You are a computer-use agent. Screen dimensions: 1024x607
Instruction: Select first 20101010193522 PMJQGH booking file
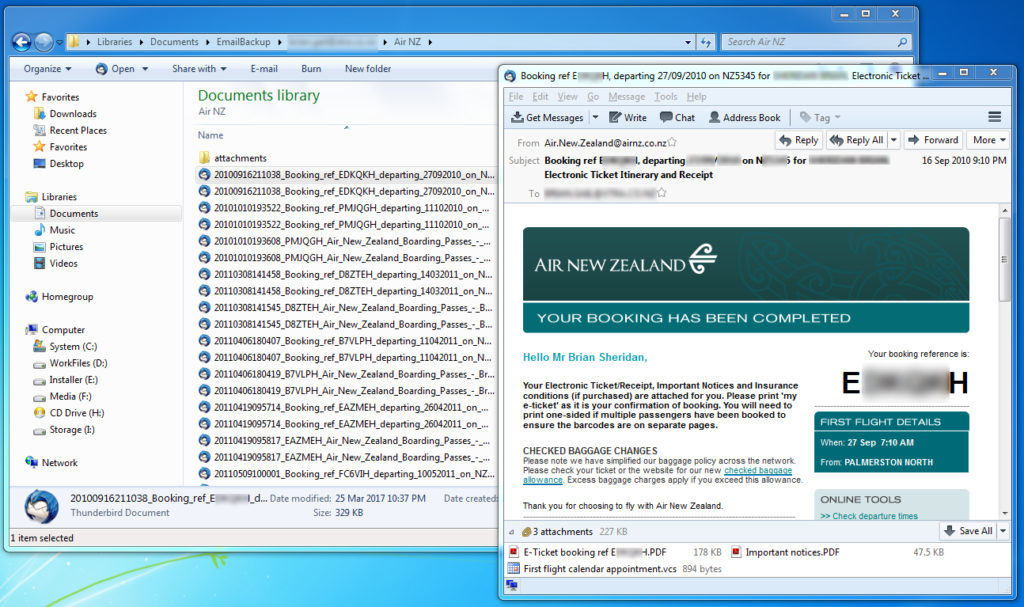(346, 208)
